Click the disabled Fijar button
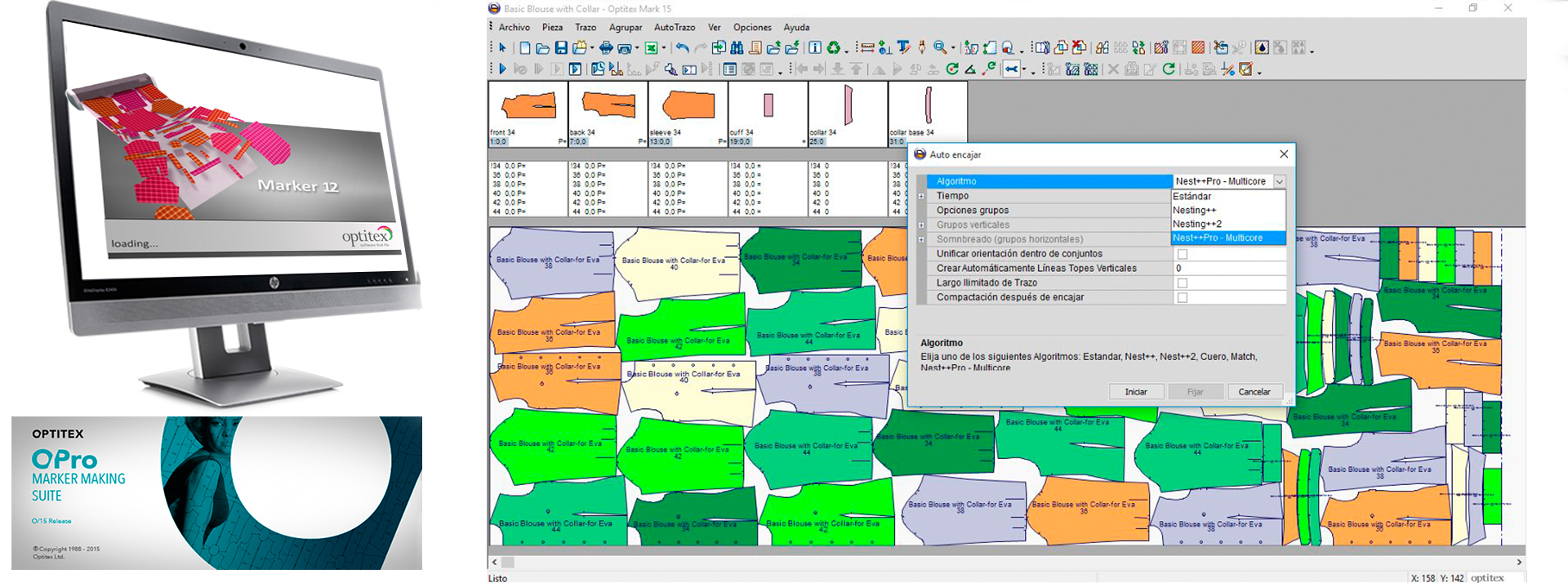Image resolution: width=1568 pixels, height=583 pixels. point(1196,392)
